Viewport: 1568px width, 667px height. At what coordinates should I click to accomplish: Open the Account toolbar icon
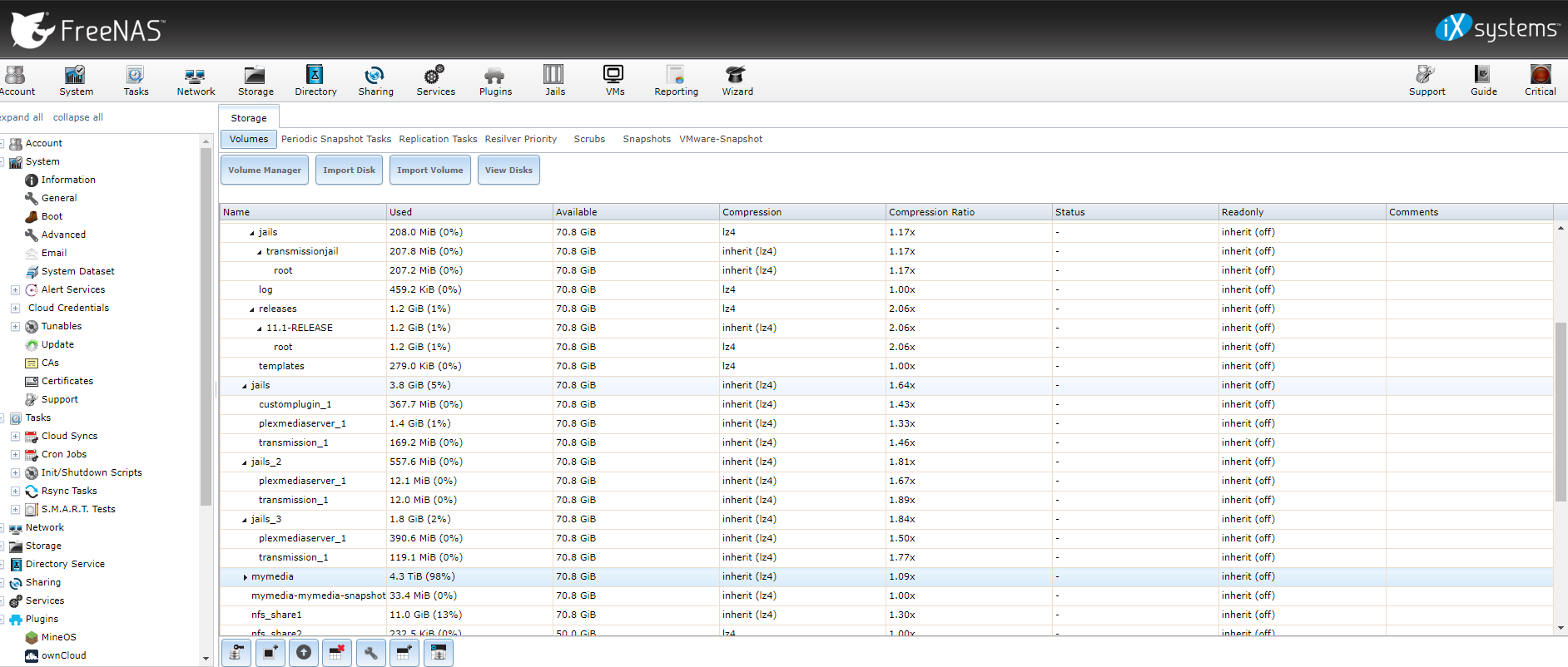(17, 81)
